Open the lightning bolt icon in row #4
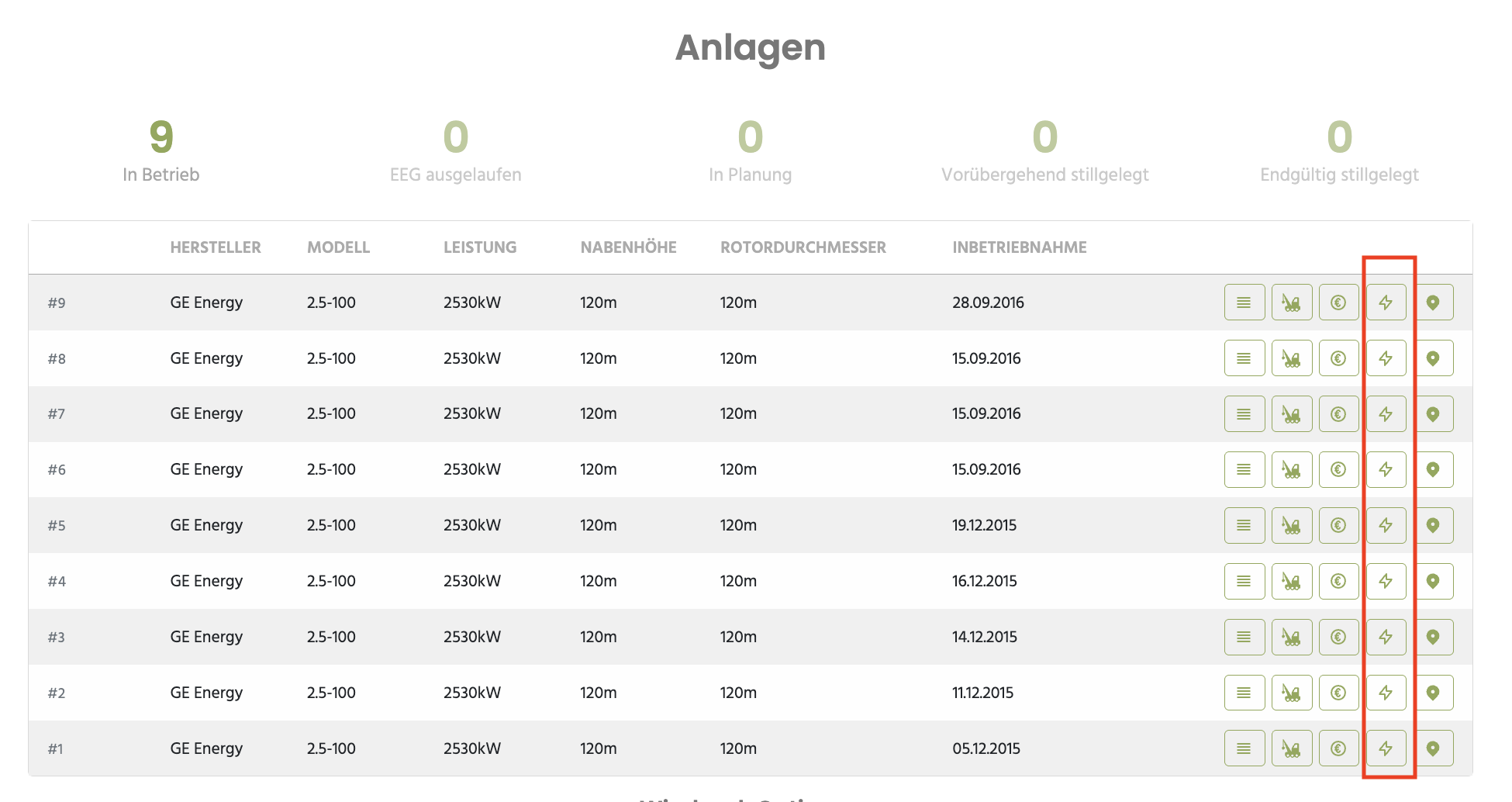 pos(1386,581)
